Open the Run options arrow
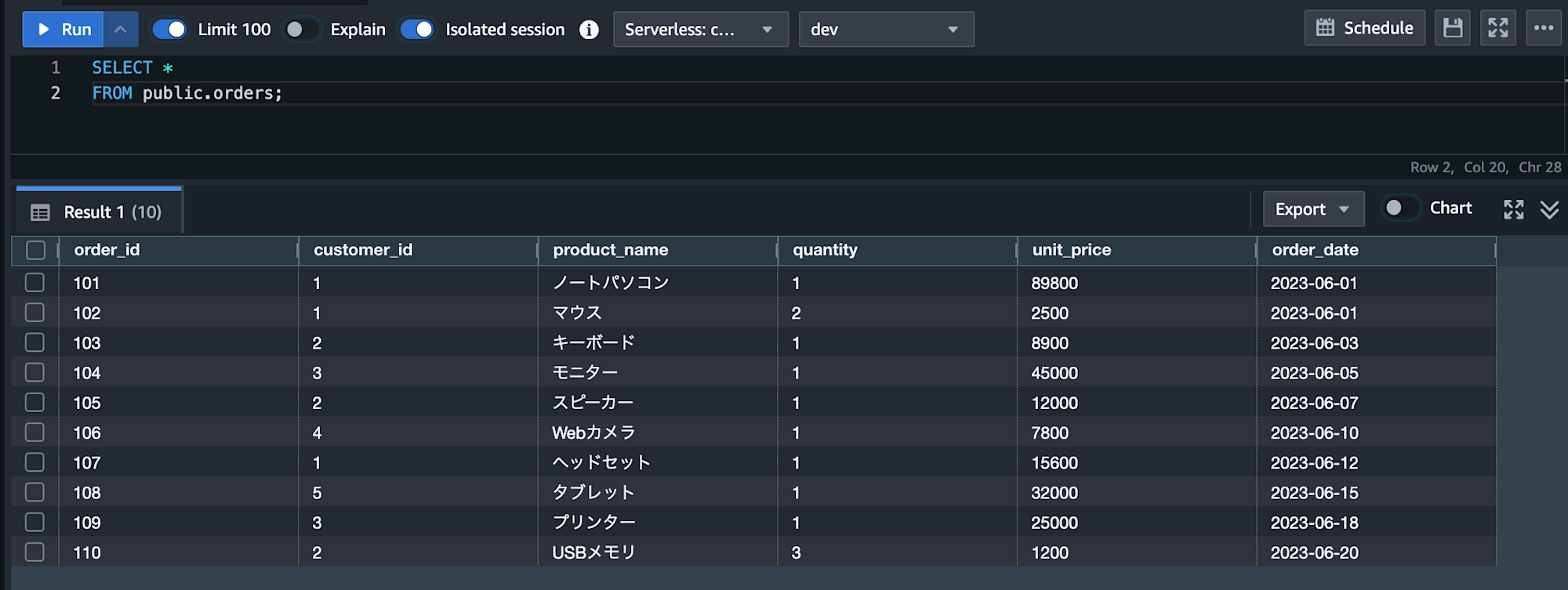 pyautogui.click(x=121, y=30)
